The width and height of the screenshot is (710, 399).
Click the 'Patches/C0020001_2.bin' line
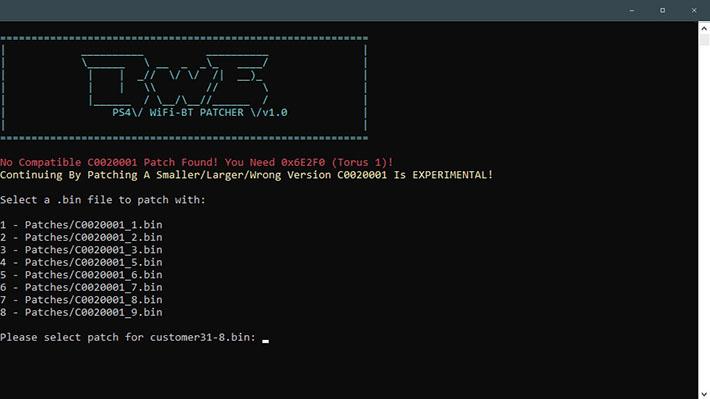pos(81,237)
